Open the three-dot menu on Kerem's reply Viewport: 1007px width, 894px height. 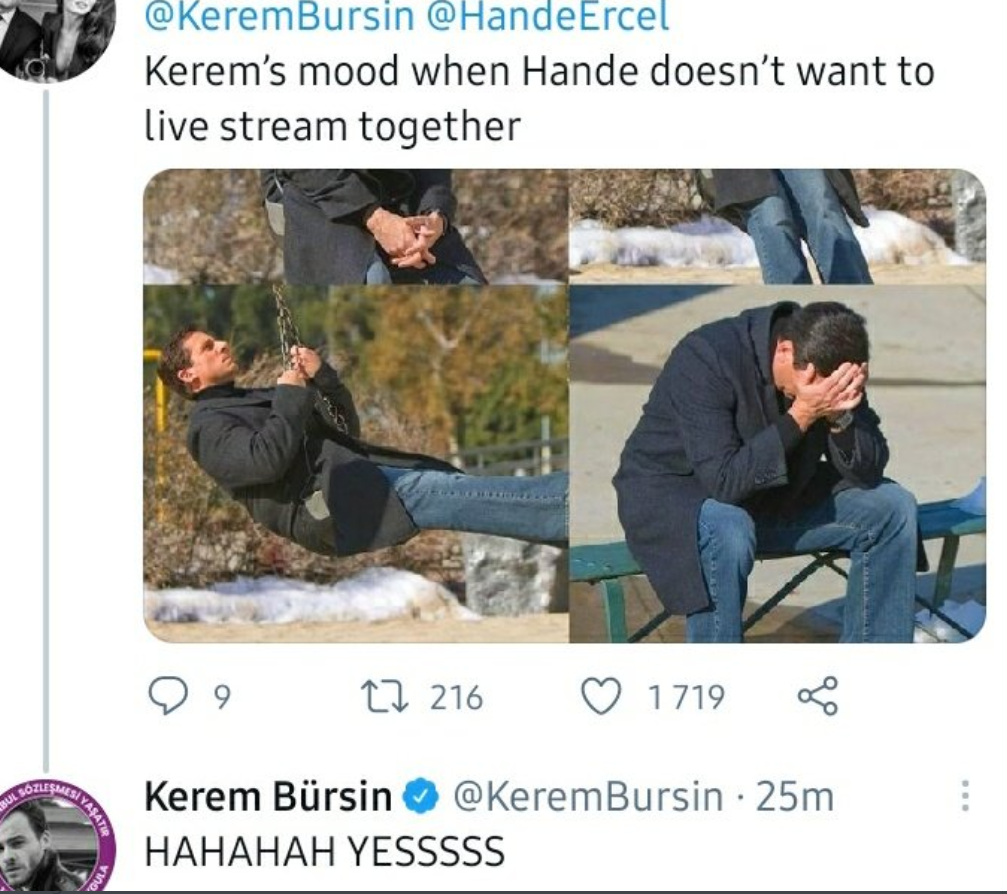click(x=964, y=796)
